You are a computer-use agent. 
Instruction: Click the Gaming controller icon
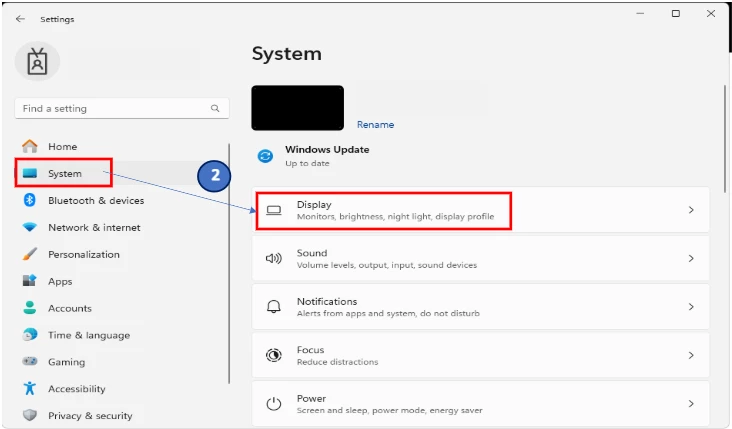coord(30,361)
